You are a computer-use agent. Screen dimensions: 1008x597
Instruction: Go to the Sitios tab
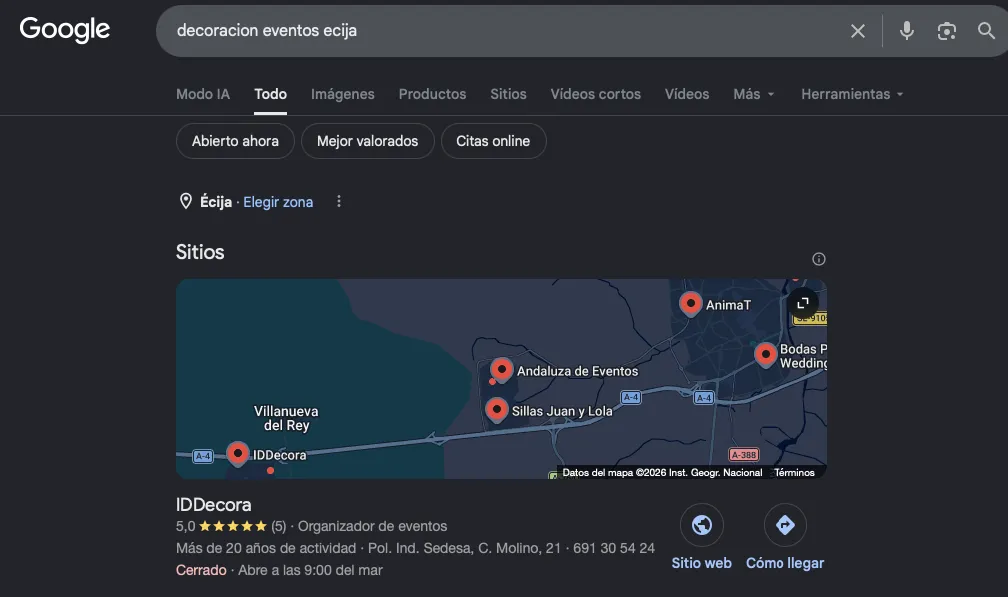[x=508, y=94]
